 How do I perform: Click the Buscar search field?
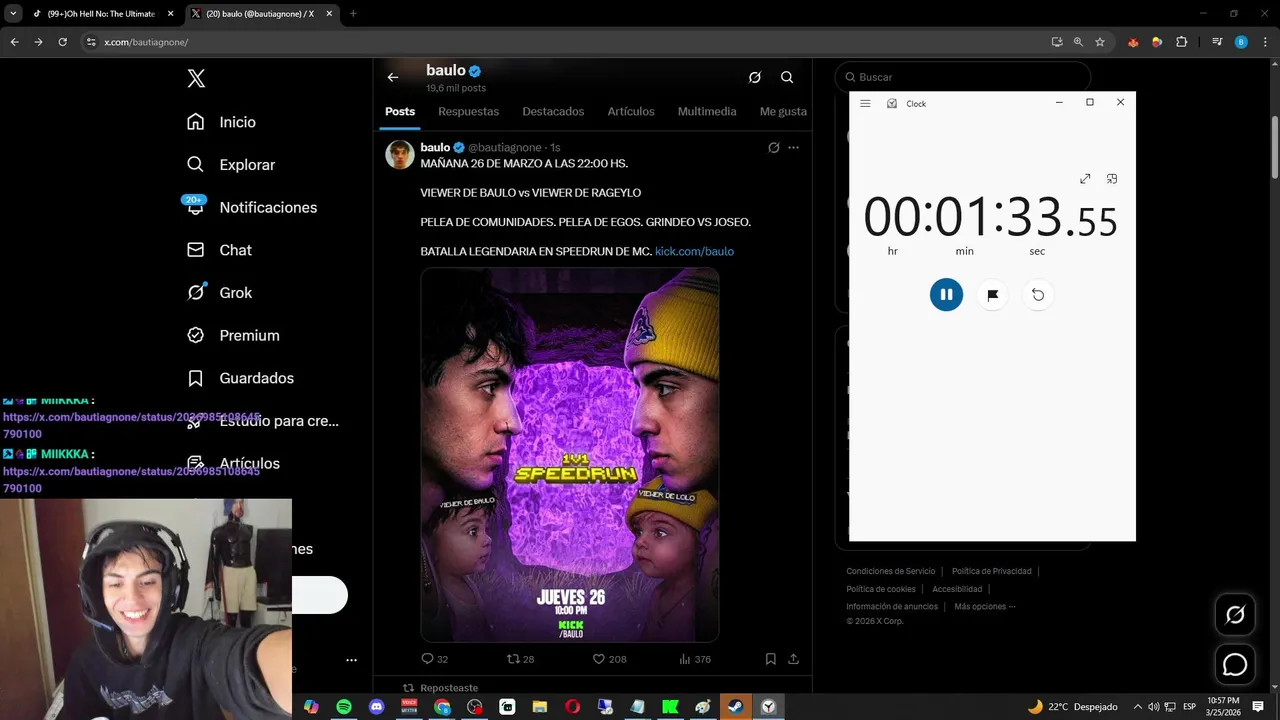pyautogui.click(x=963, y=77)
